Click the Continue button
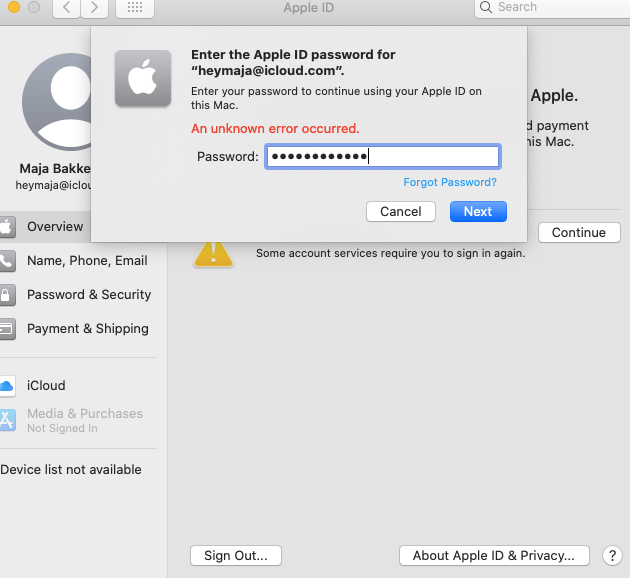This screenshot has width=630, height=578. tap(579, 233)
